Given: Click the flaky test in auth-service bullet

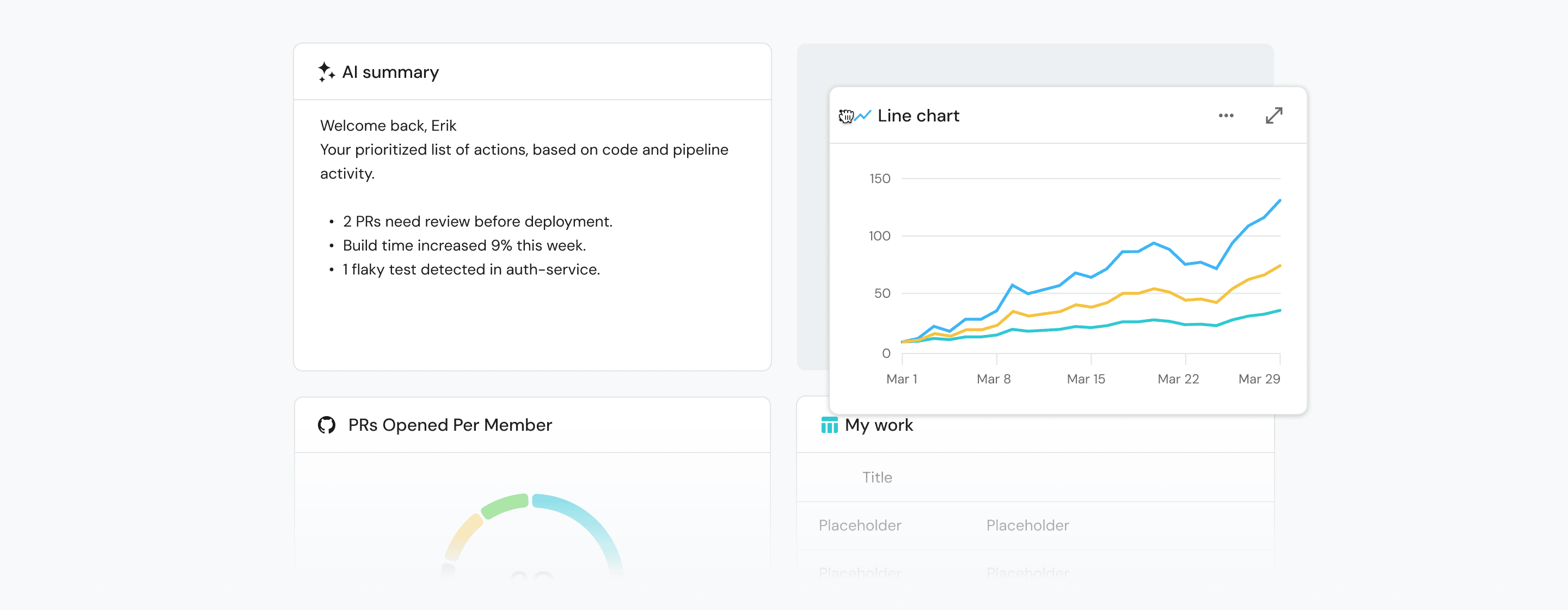Looking at the screenshot, I should [x=471, y=270].
